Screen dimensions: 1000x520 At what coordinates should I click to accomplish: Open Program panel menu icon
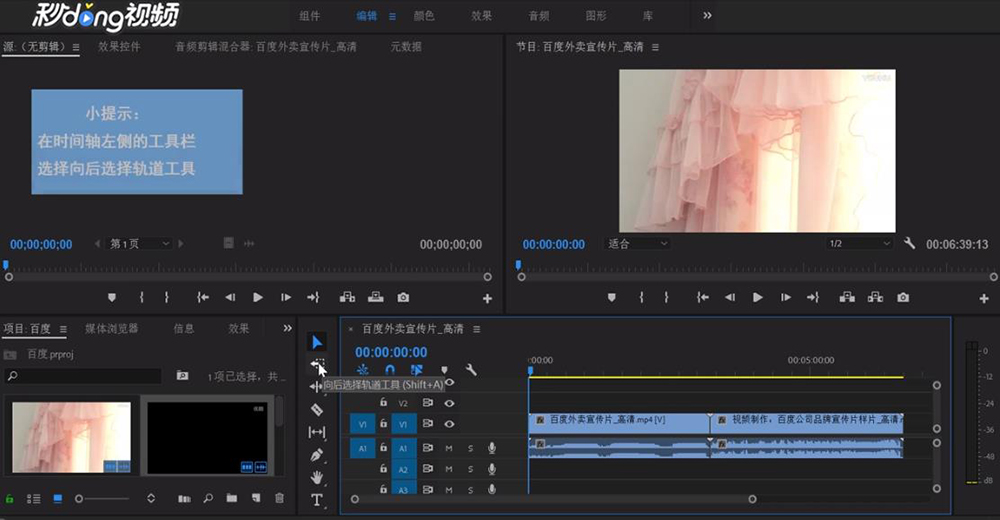(655, 47)
